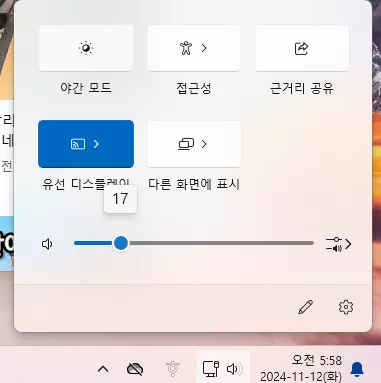Expand the 접근성 tile chevron arrow
This screenshot has height=383, width=381.
pos(204,48)
